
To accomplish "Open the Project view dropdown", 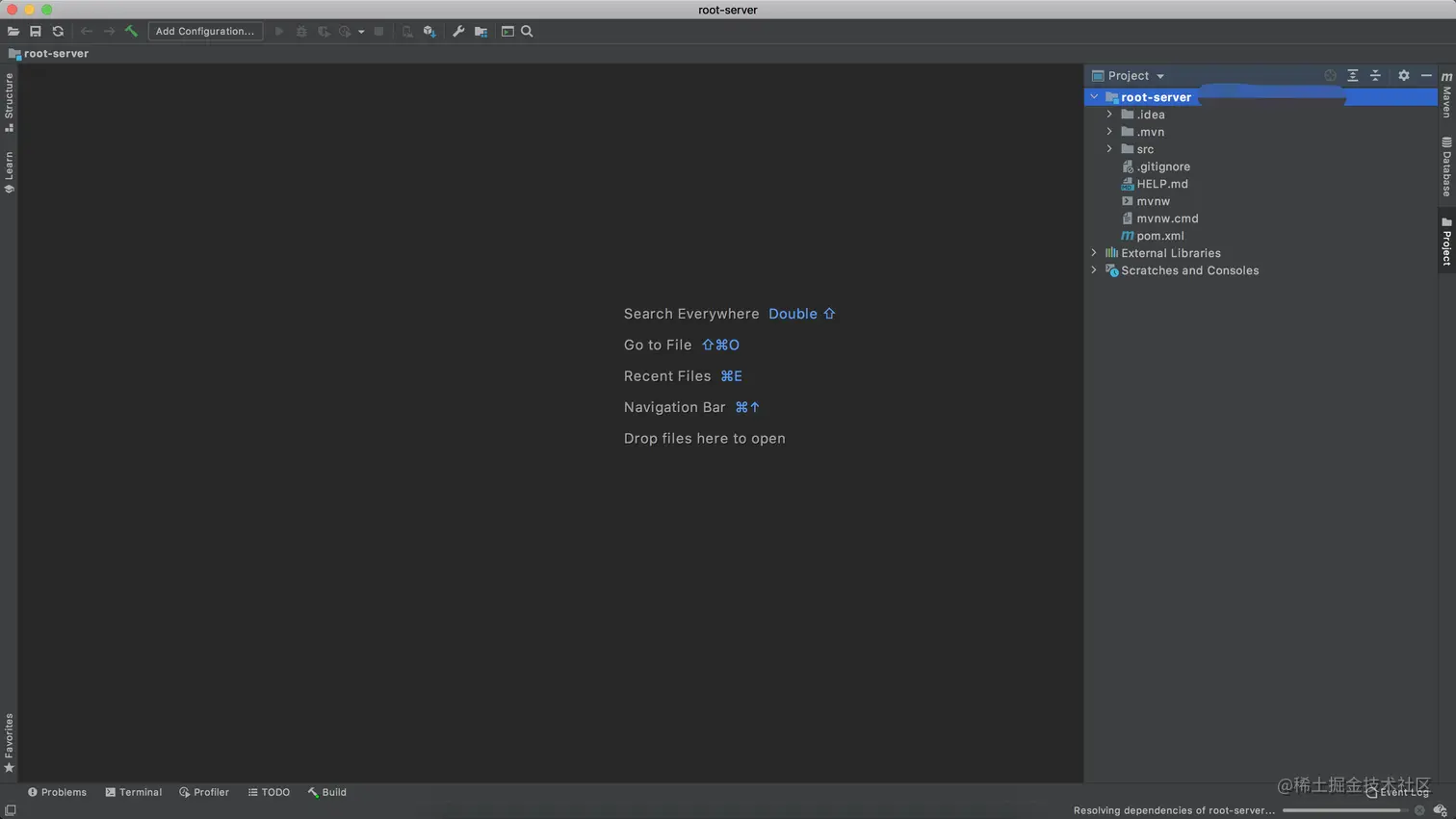I will pyautogui.click(x=1128, y=76).
